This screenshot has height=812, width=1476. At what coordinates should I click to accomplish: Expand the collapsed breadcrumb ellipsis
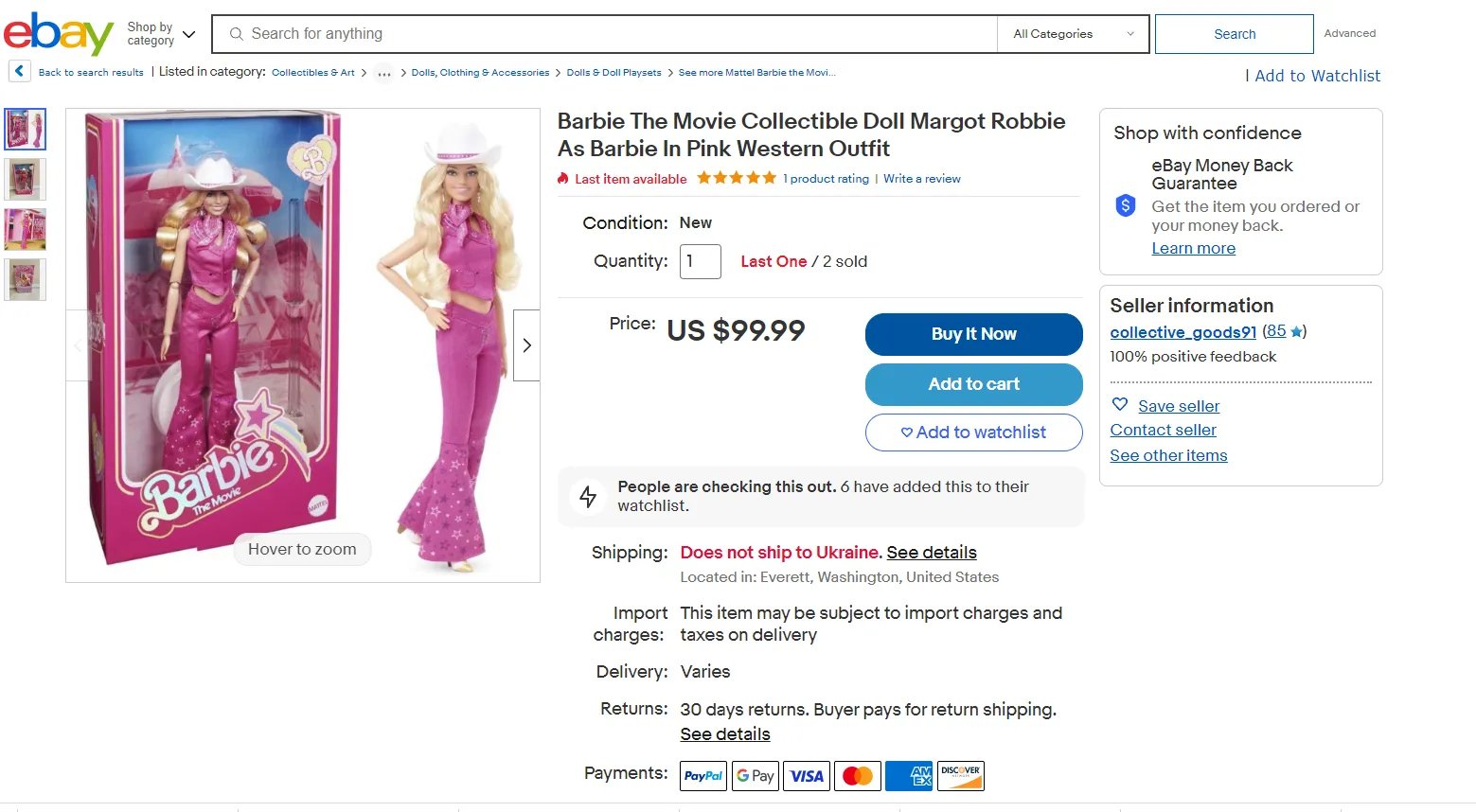pyautogui.click(x=383, y=73)
